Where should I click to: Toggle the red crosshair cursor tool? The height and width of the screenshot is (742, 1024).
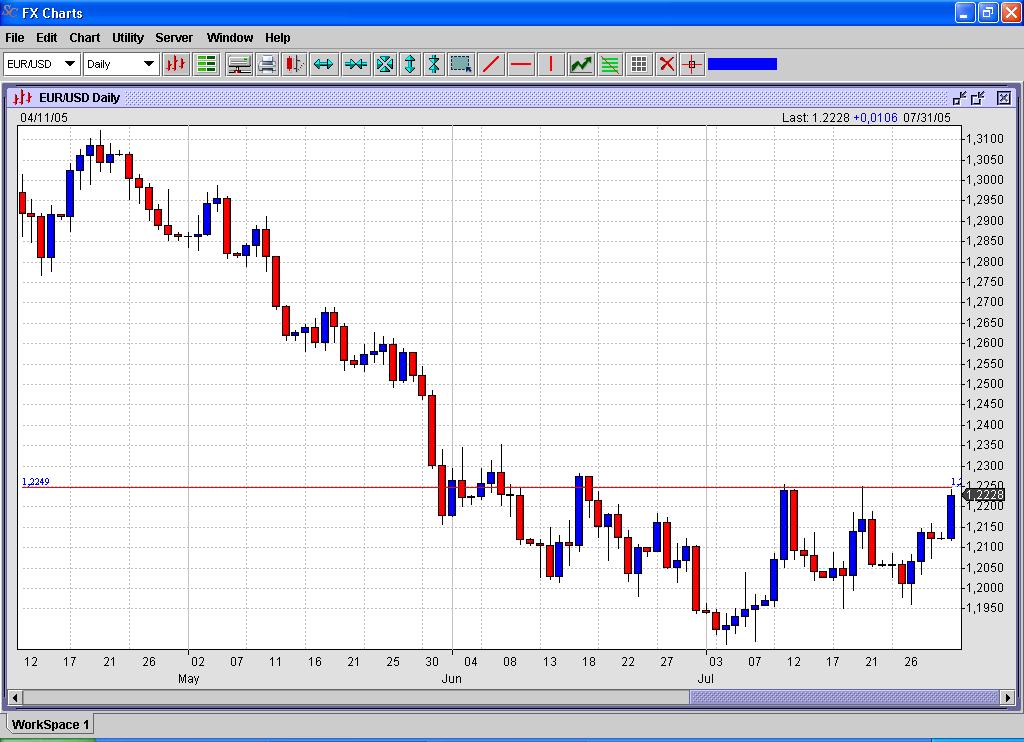(x=692, y=64)
